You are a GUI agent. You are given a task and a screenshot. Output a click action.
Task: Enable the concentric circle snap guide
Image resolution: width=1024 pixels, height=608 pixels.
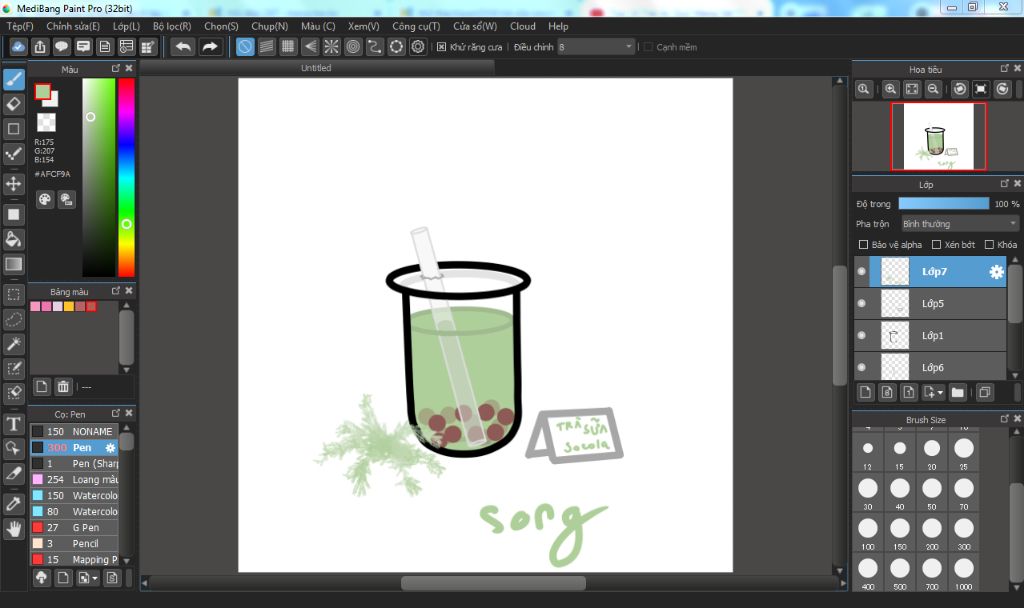click(353, 47)
